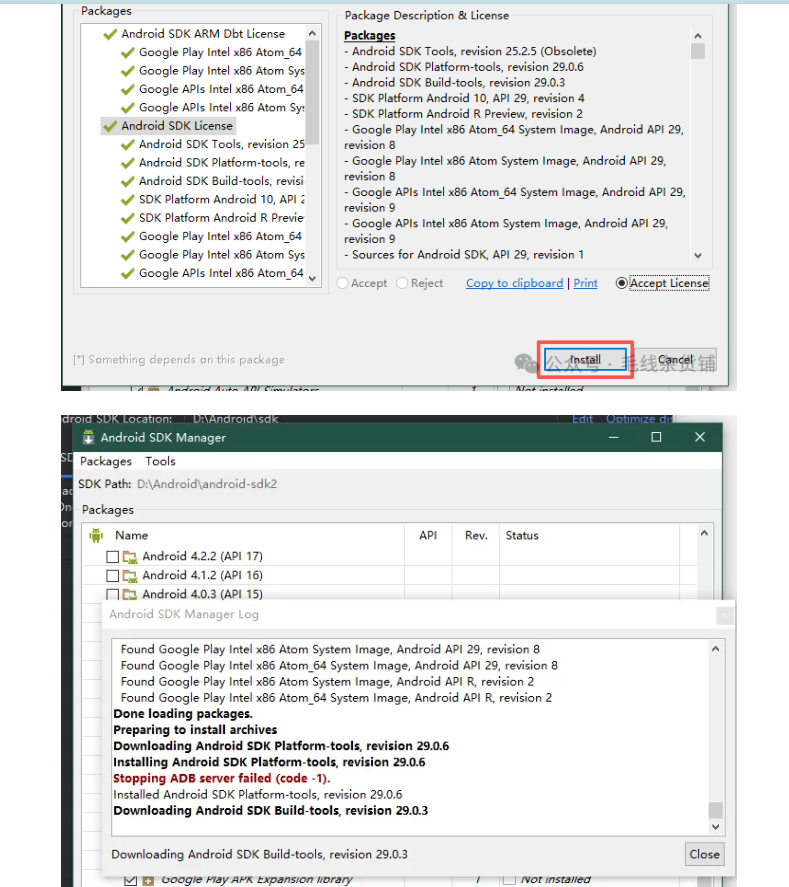The height and width of the screenshot is (887, 789).
Task: Click down arrow of license description scrollbar
Action: tap(698, 256)
